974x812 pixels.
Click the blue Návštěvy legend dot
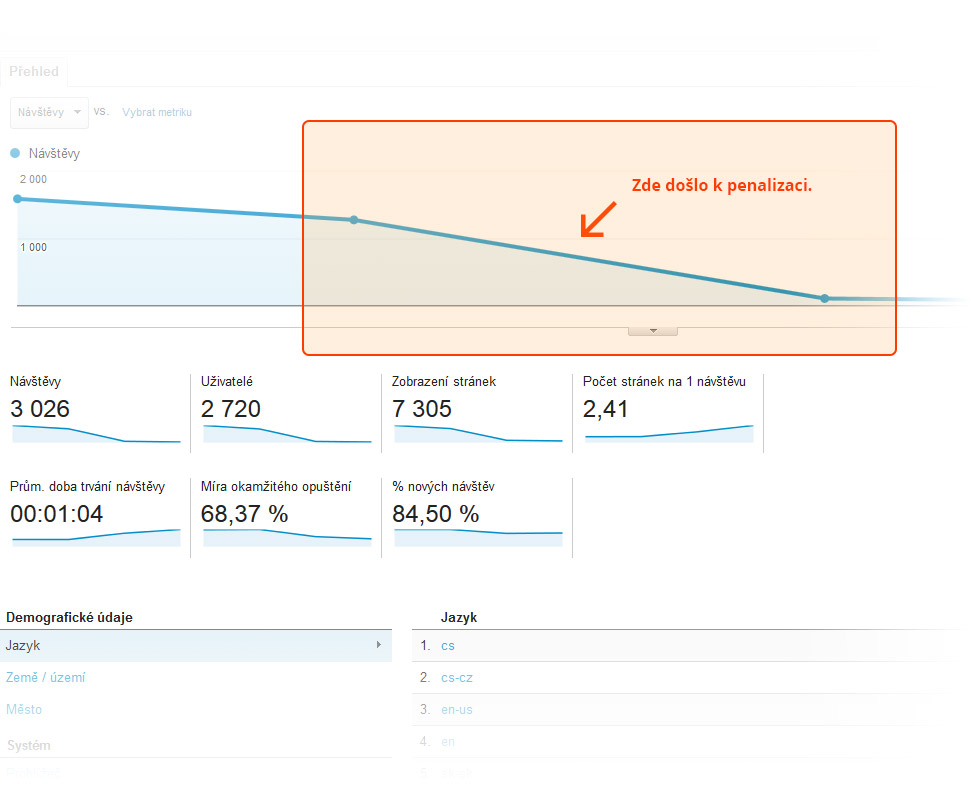[x=15, y=153]
